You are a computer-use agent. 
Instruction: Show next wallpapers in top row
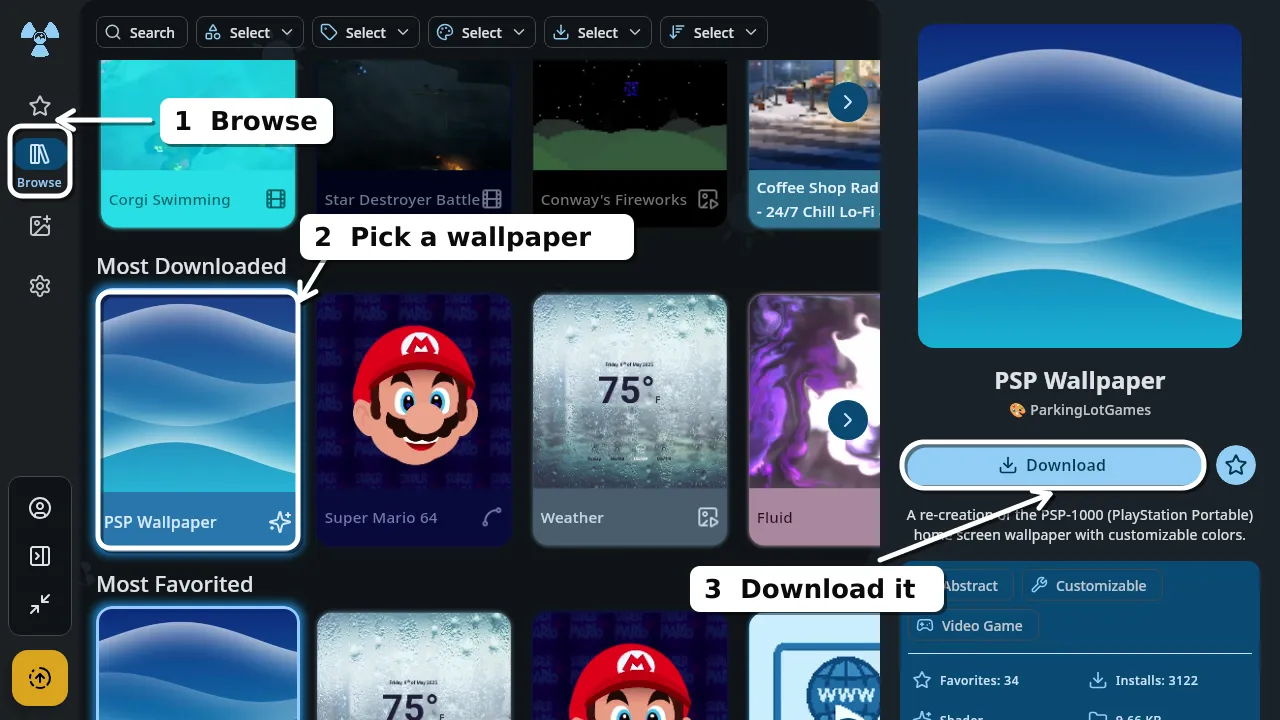pos(848,102)
